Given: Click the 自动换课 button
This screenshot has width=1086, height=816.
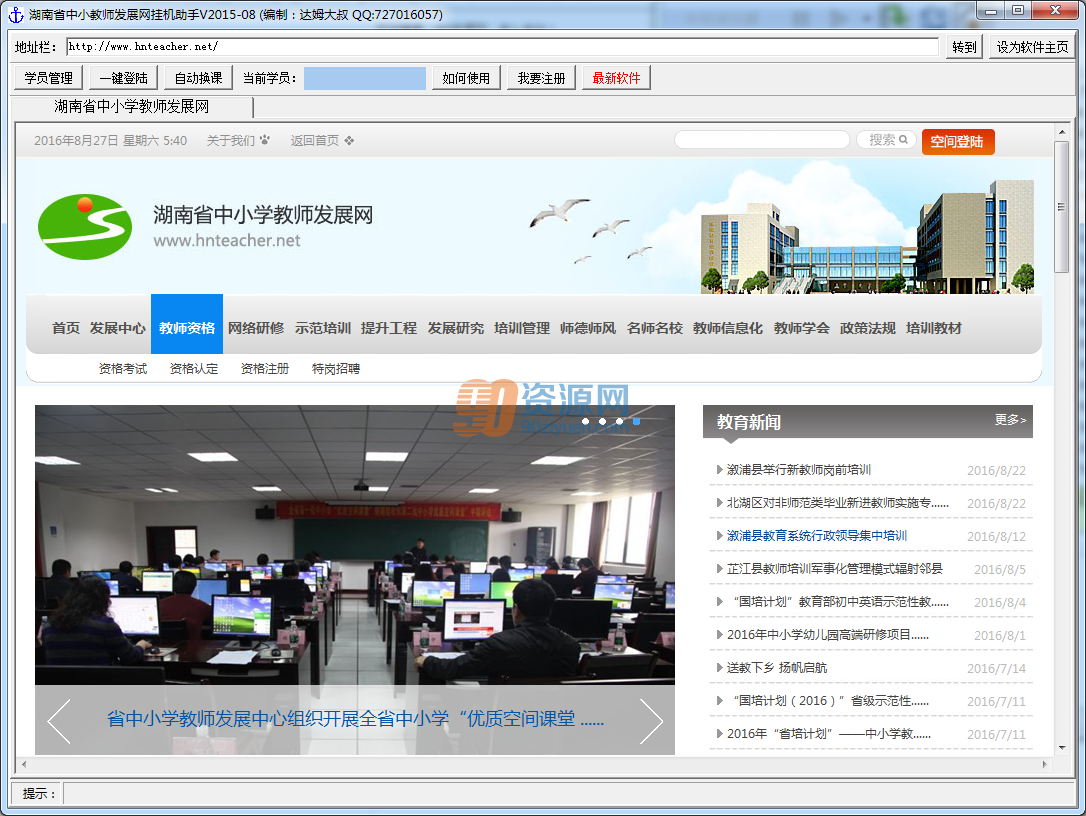Looking at the screenshot, I should 199,78.
